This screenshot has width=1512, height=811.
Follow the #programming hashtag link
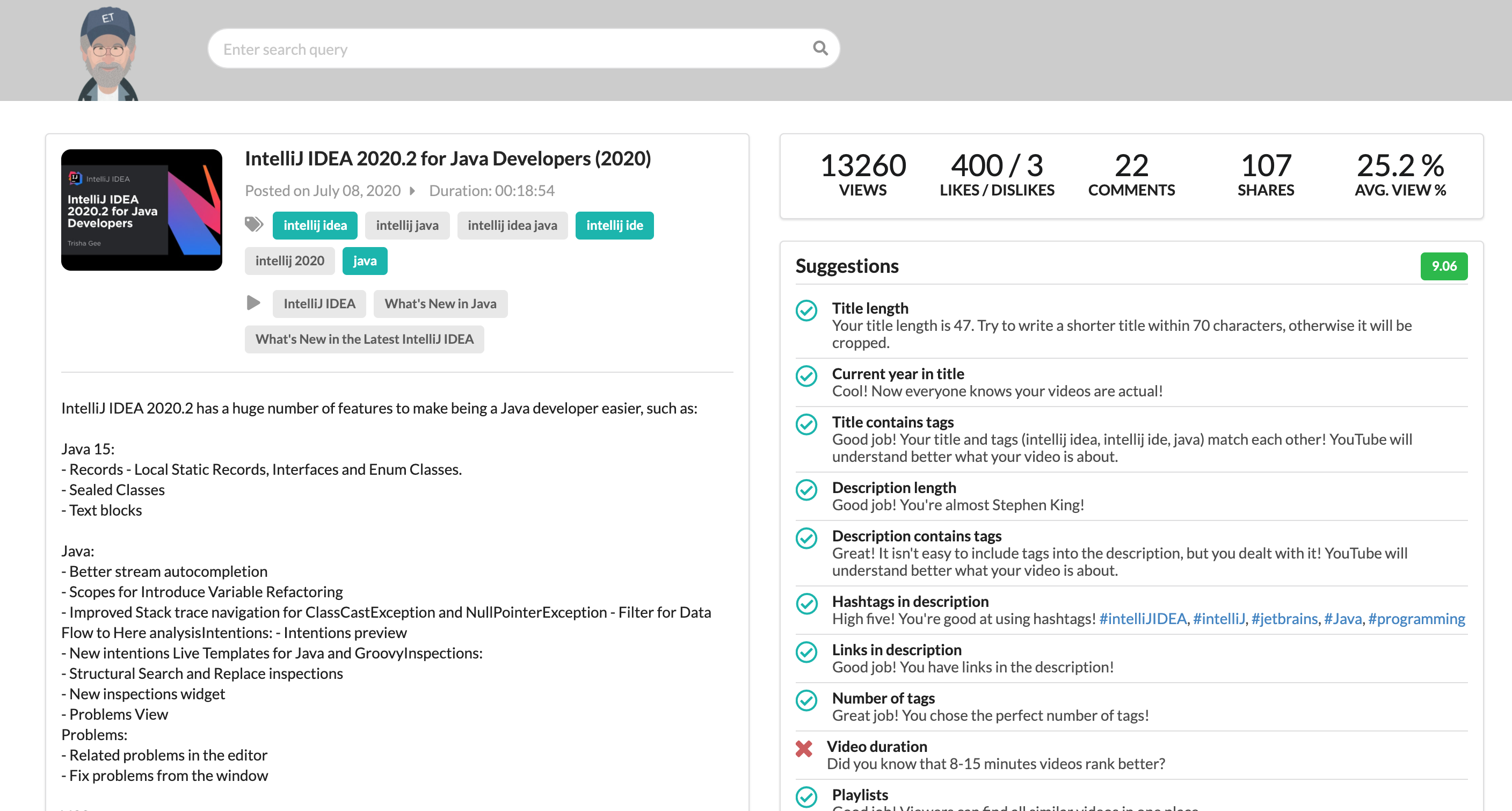pos(1416,619)
